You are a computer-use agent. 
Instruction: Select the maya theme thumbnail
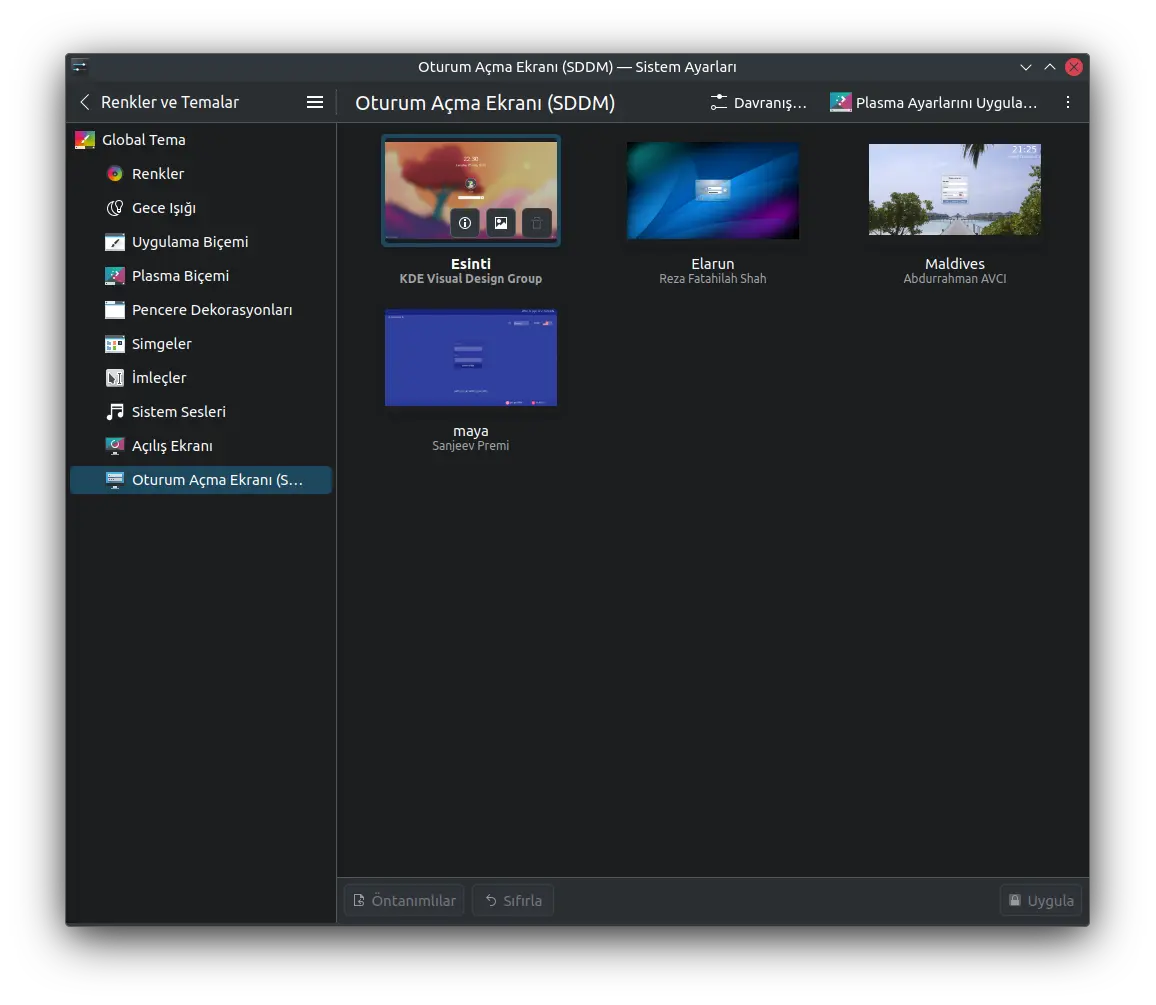(x=471, y=358)
